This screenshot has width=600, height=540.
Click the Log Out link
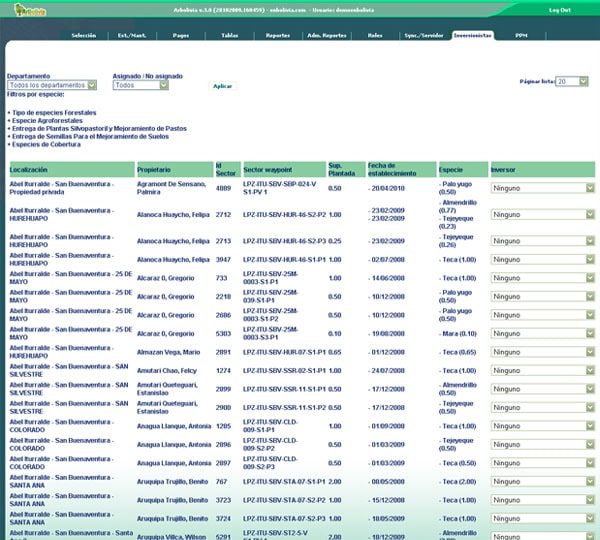[x=559, y=10]
